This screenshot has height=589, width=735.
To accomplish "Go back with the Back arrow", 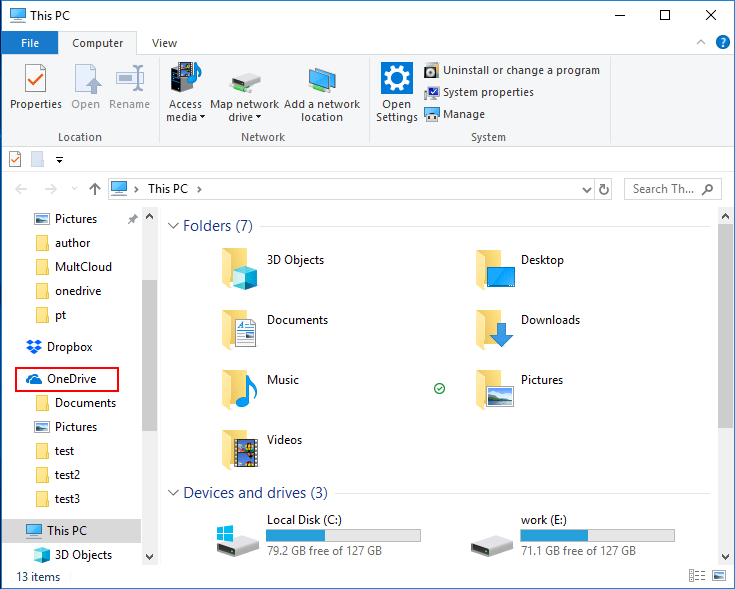I will 21,189.
